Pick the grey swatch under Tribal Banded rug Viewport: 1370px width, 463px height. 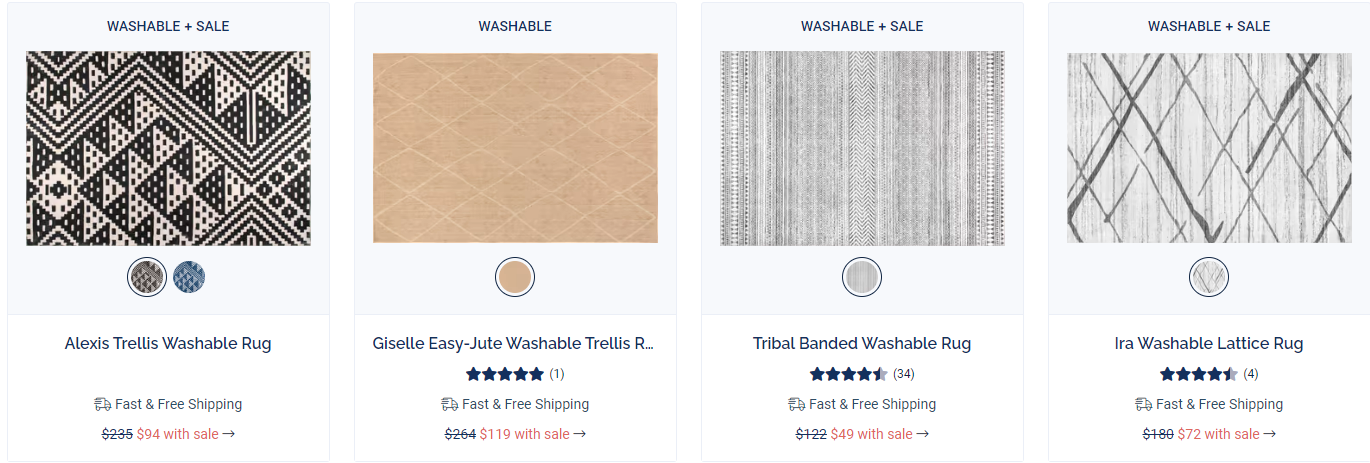coord(862,277)
